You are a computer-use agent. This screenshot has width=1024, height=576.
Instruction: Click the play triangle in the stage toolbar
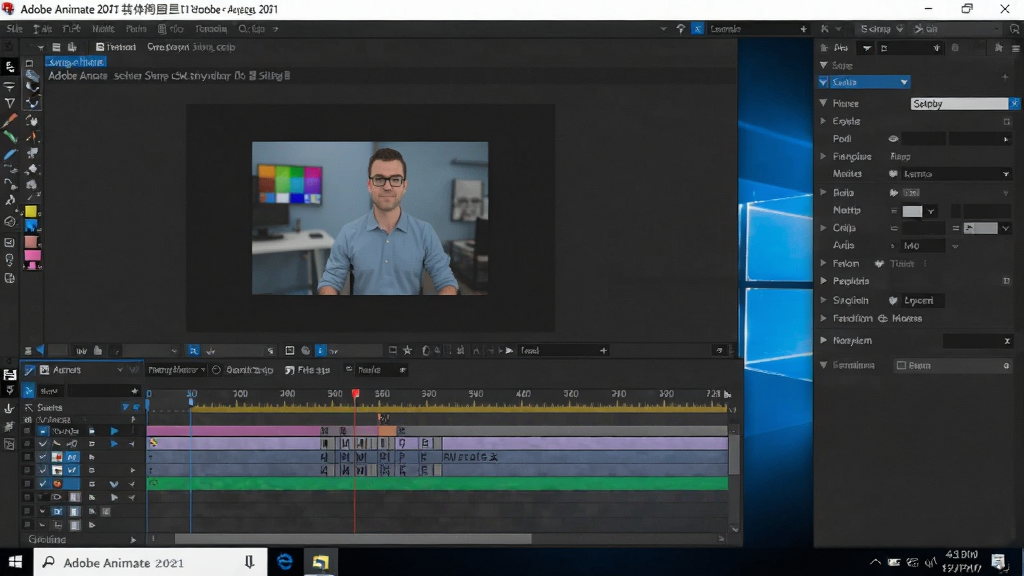[x=509, y=351]
